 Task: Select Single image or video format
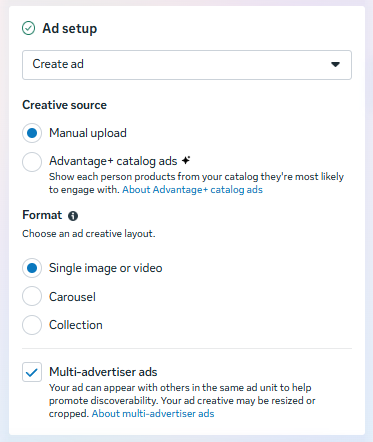click(32, 268)
